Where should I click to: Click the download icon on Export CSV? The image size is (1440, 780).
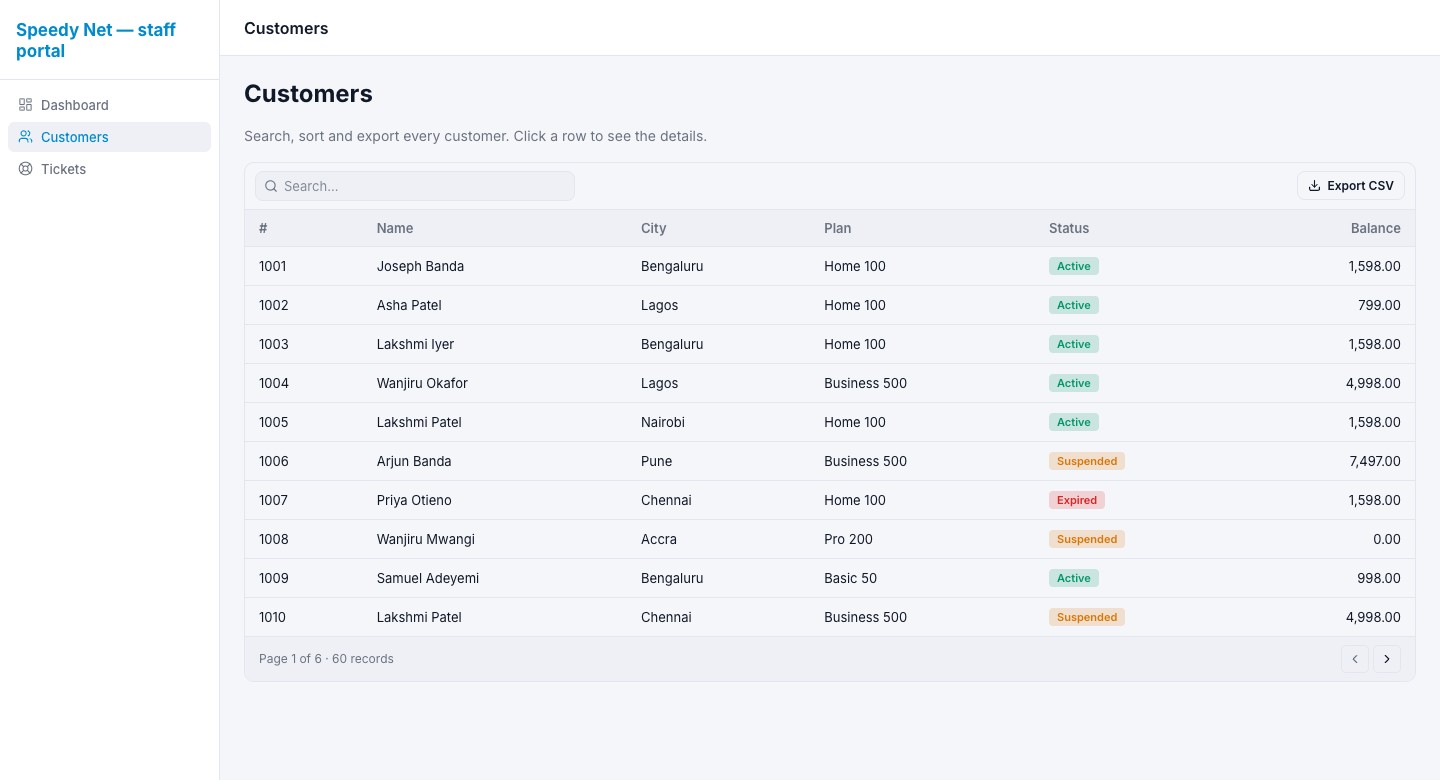(x=1315, y=186)
